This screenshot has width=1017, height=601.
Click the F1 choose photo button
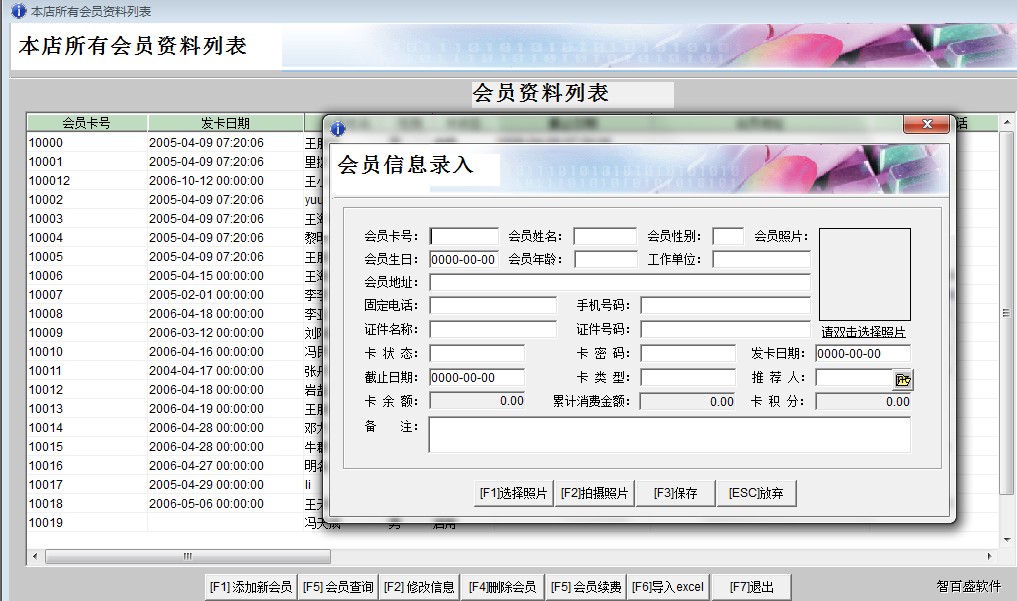pos(513,493)
